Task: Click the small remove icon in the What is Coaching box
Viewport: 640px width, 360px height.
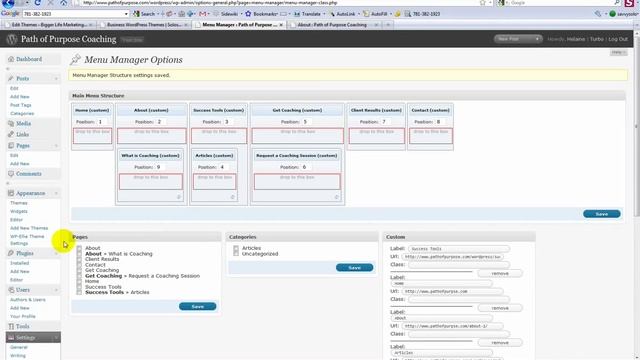Action: point(178,197)
